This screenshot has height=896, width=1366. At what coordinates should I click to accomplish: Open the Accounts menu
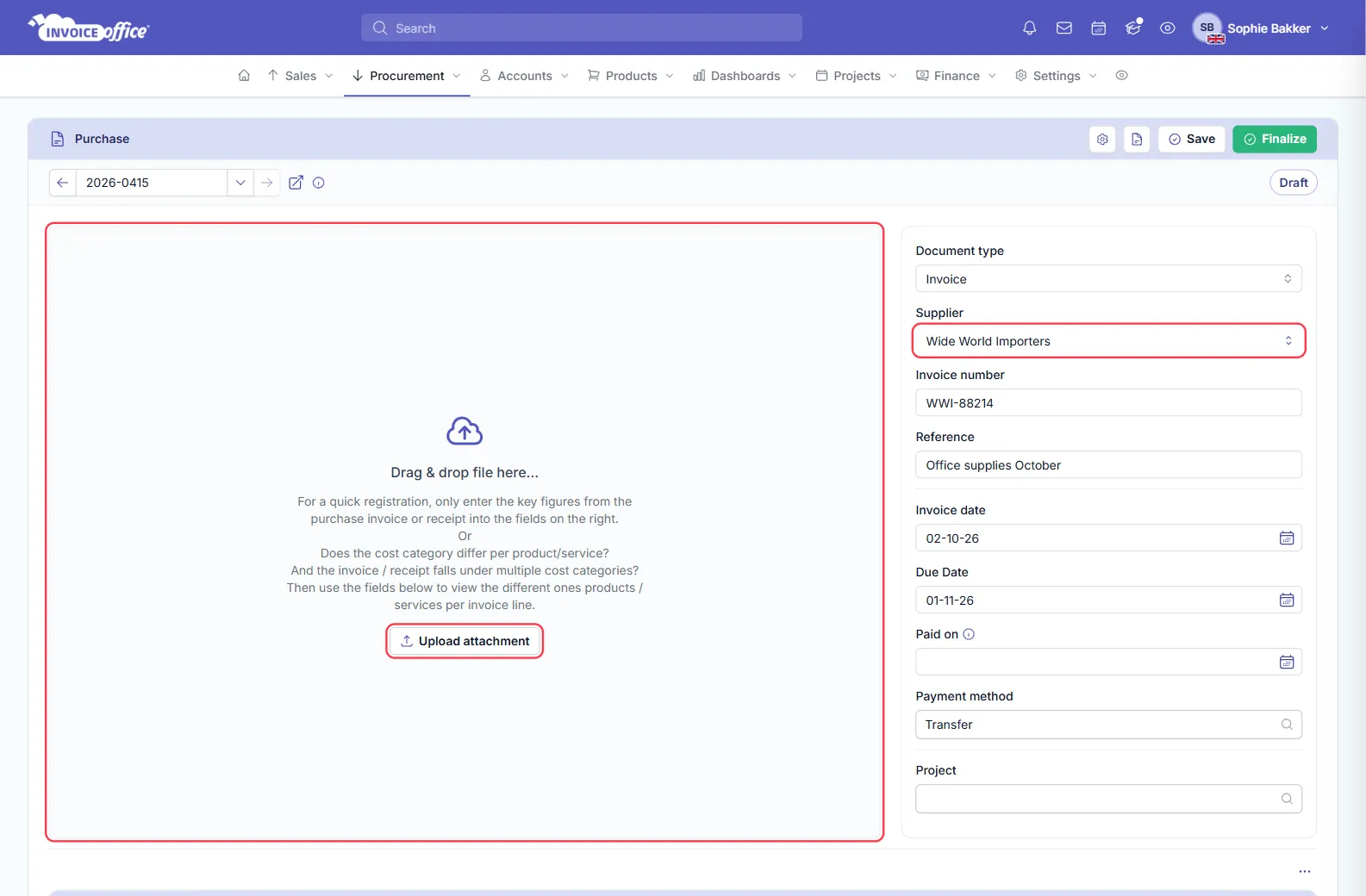click(524, 76)
